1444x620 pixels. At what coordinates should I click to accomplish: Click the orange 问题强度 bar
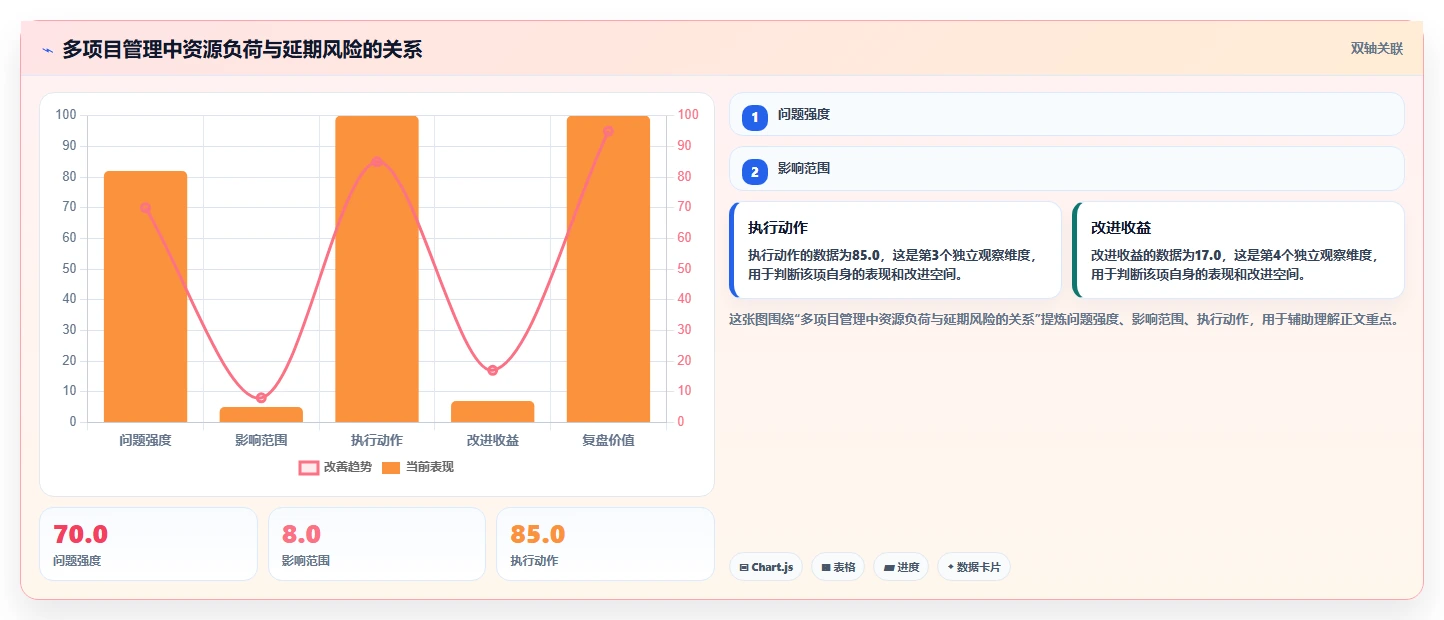pos(145,296)
